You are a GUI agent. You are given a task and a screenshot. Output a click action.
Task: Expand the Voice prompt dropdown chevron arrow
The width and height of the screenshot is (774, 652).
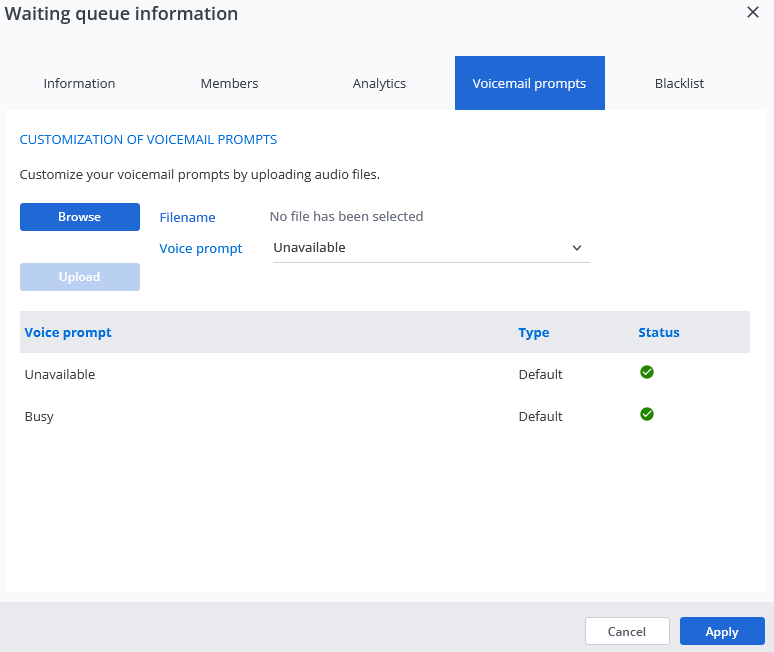576,248
